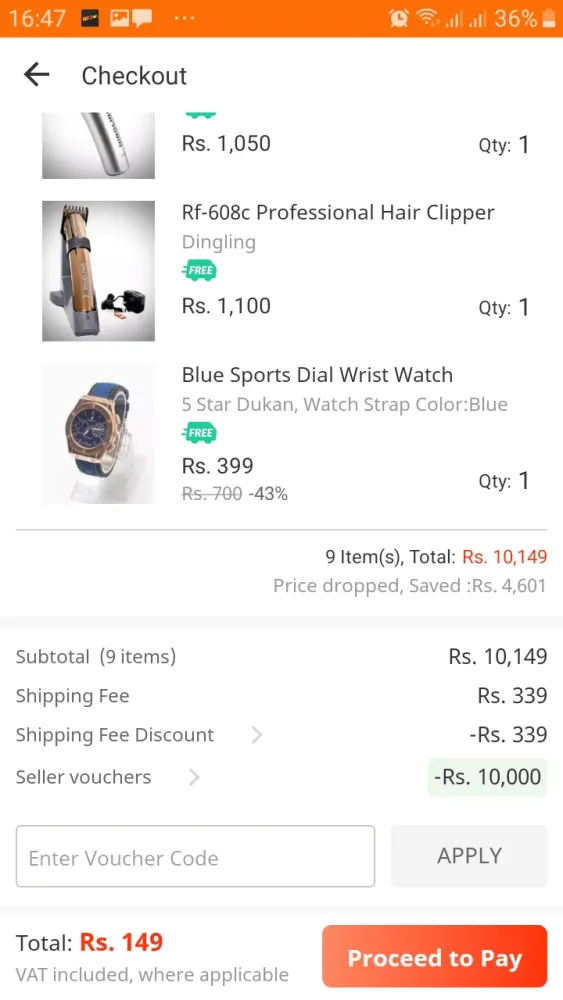Tap the back arrow beside Checkout
The height and width of the screenshot is (1000, 563).
(x=36, y=75)
